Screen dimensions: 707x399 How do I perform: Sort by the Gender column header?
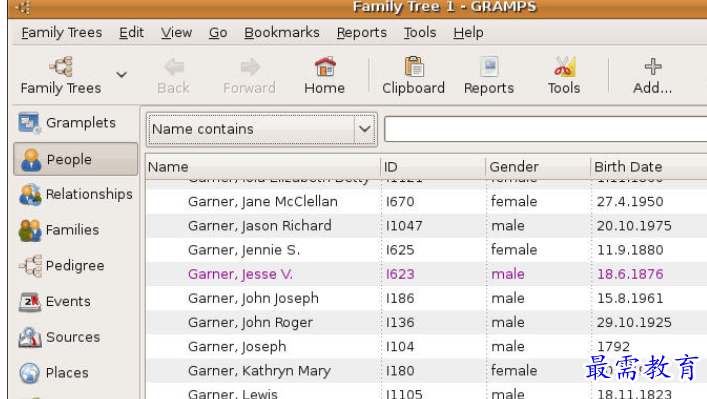(538, 167)
